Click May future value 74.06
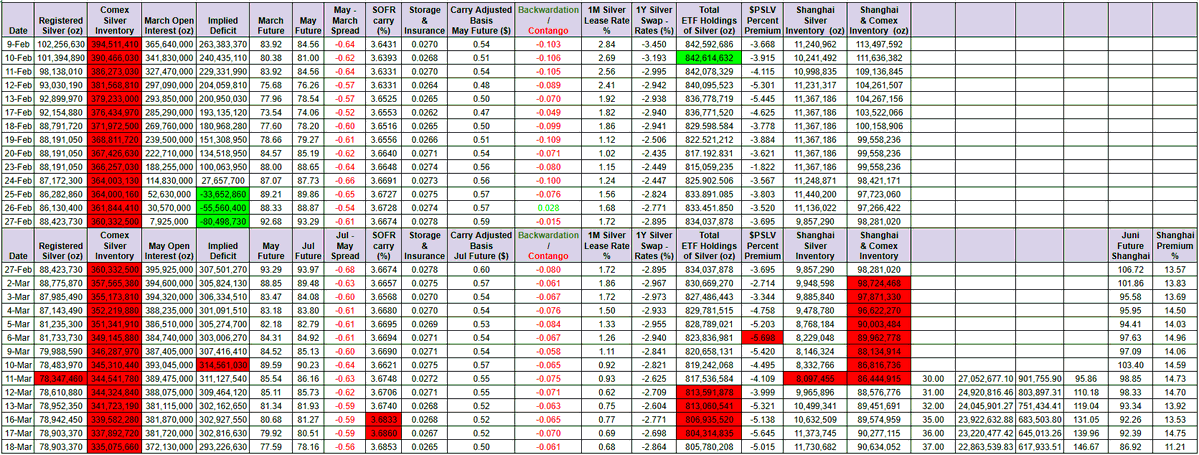This screenshot has height=455, width=1199. [x=309, y=111]
